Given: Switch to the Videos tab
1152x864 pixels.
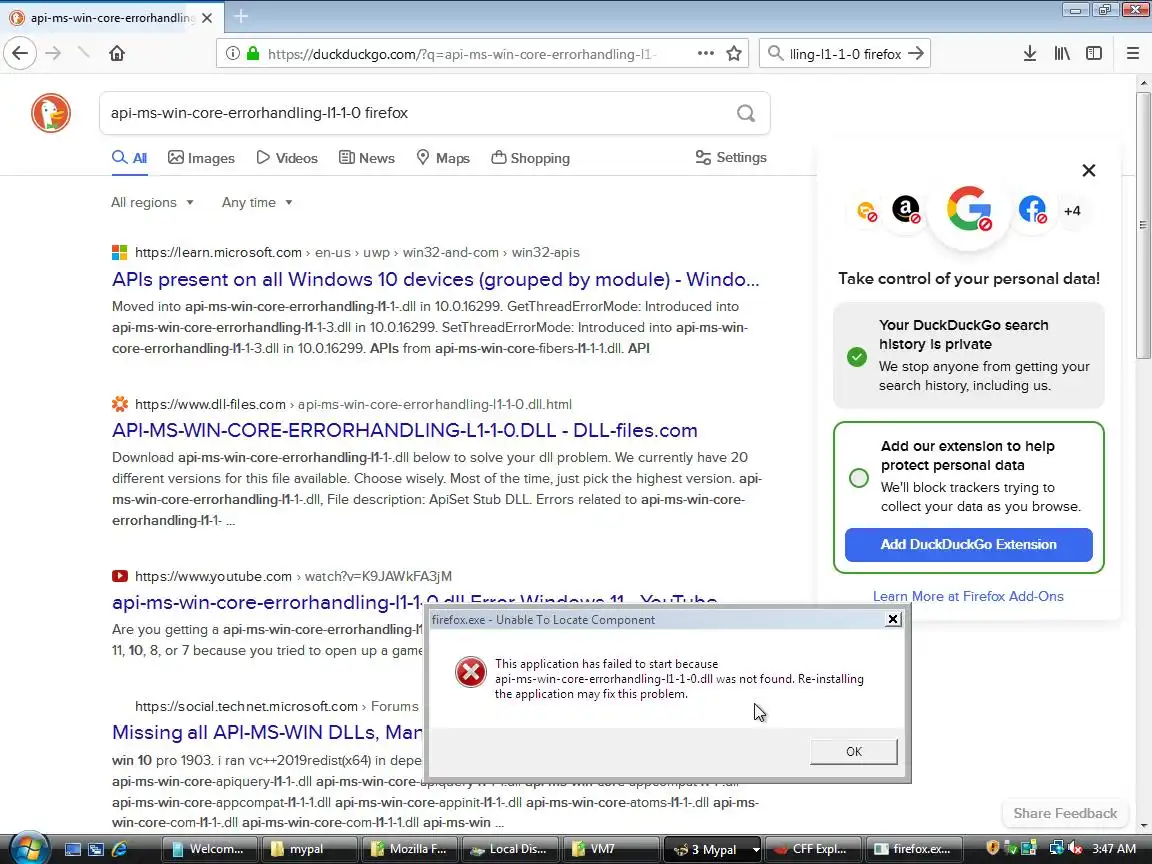Looking at the screenshot, I should 287,157.
